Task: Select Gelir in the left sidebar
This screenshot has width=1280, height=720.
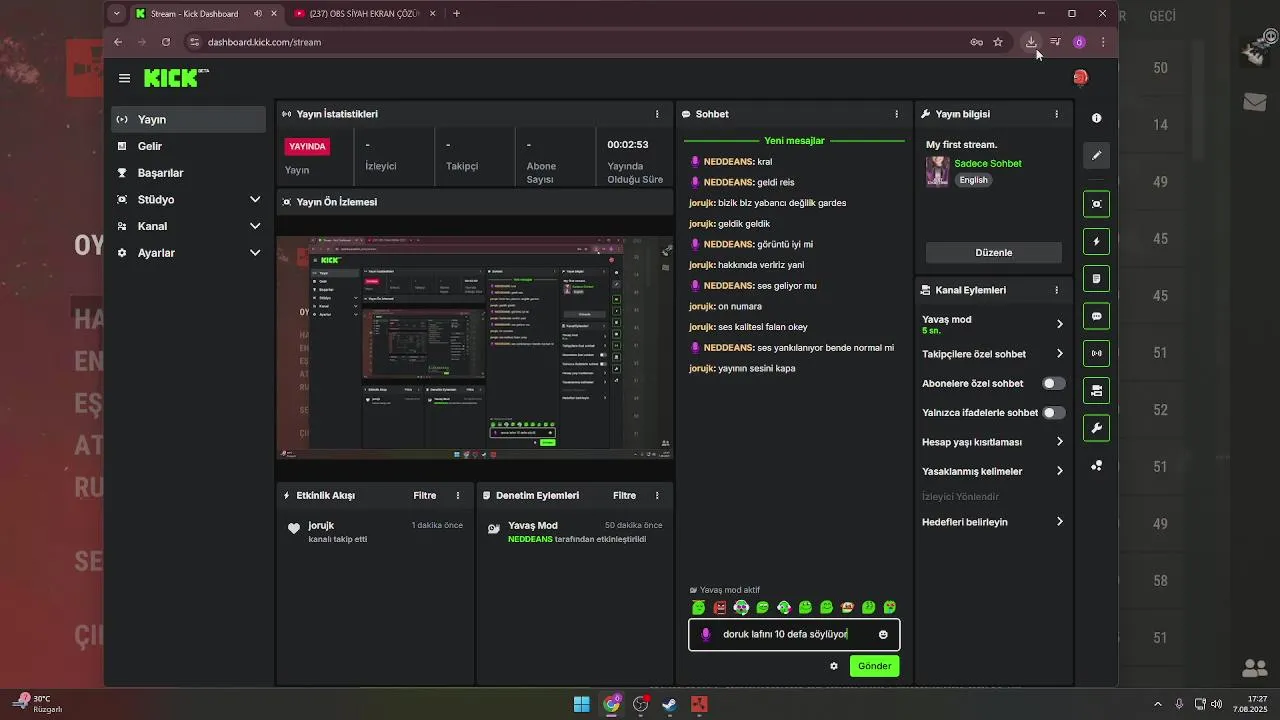Action: (189, 146)
